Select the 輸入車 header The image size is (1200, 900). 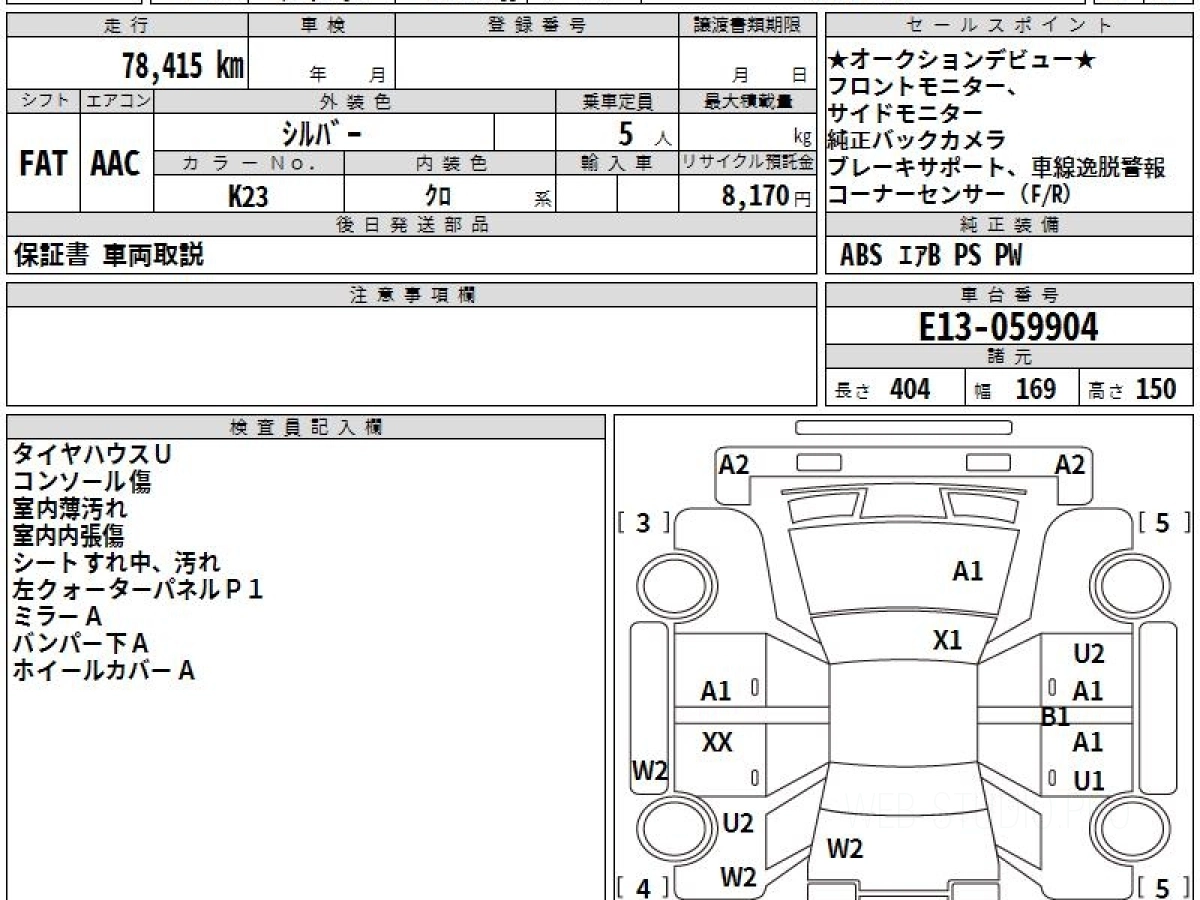click(617, 163)
